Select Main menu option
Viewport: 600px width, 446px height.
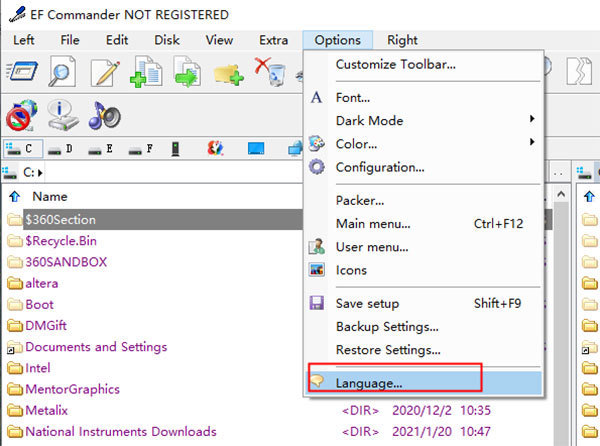(x=424, y=224)
